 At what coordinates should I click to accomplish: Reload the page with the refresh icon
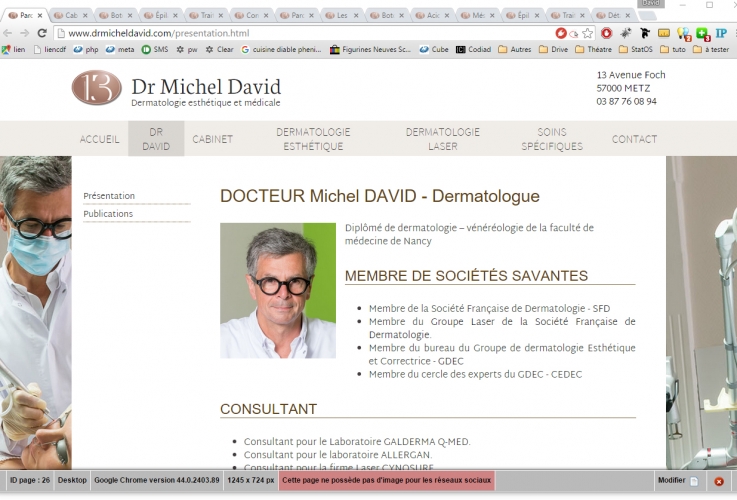[42, 33]
